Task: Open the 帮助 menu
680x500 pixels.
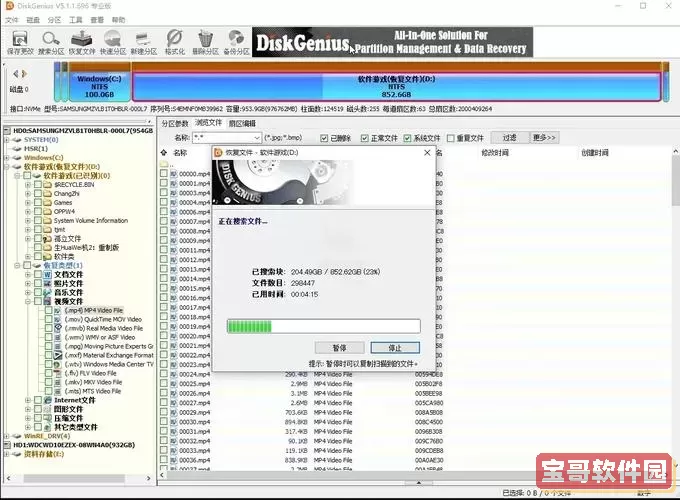Action: click(x=118, y=20)
